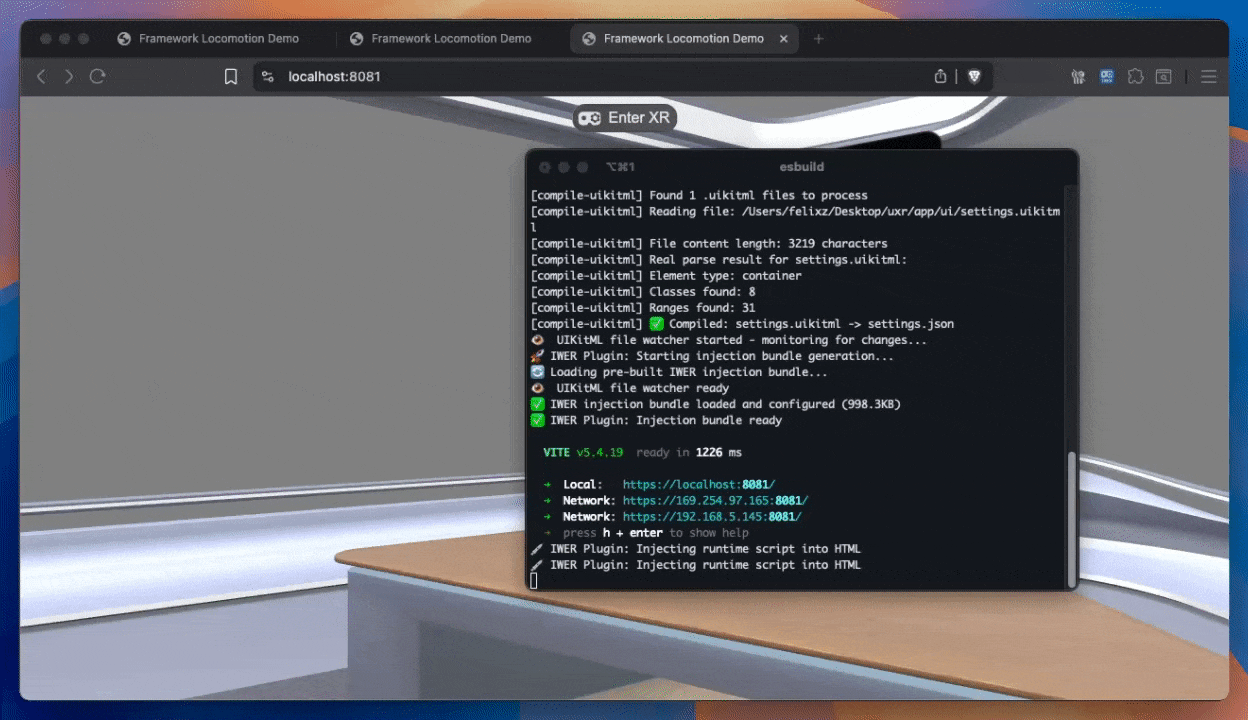Click the blue extension icon in the toolbar
Screen dimensions: 1248x720
point(1107,76)
